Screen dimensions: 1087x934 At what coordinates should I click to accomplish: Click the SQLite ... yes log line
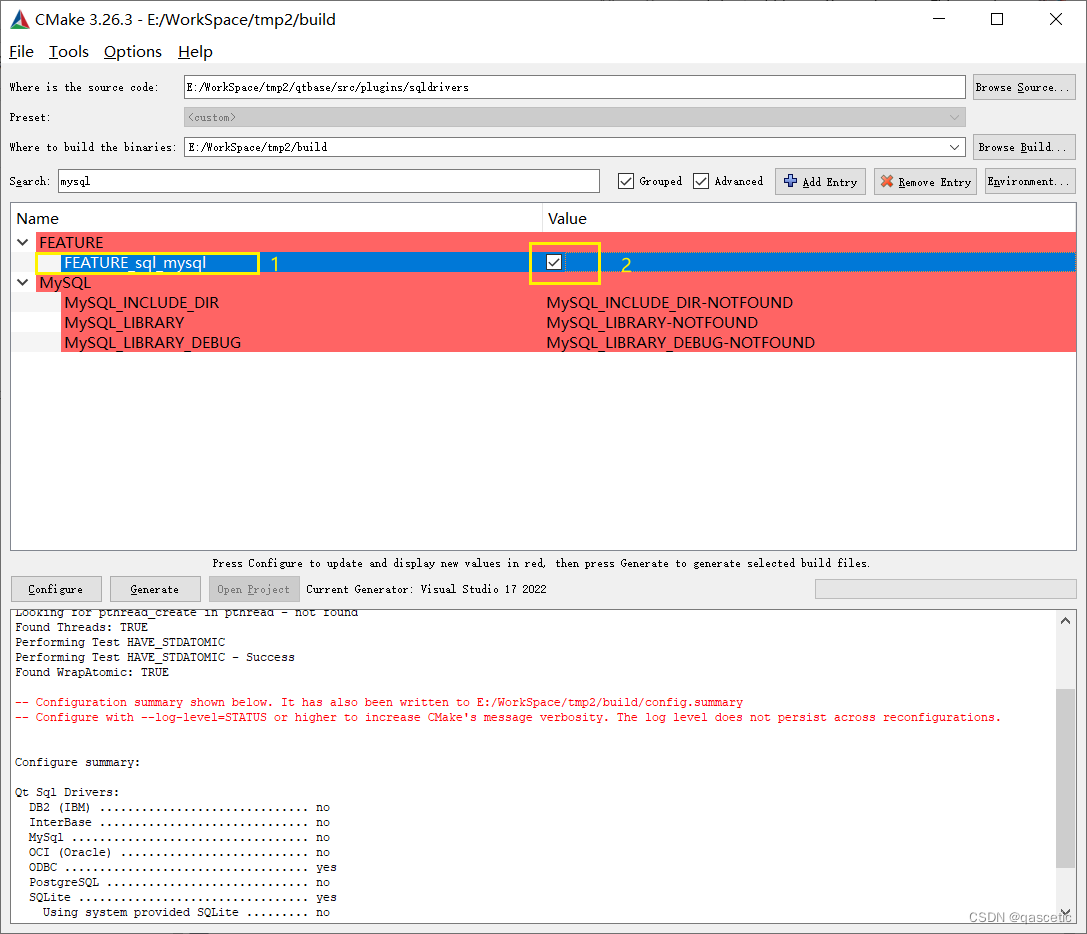click(x=183, y=897)
